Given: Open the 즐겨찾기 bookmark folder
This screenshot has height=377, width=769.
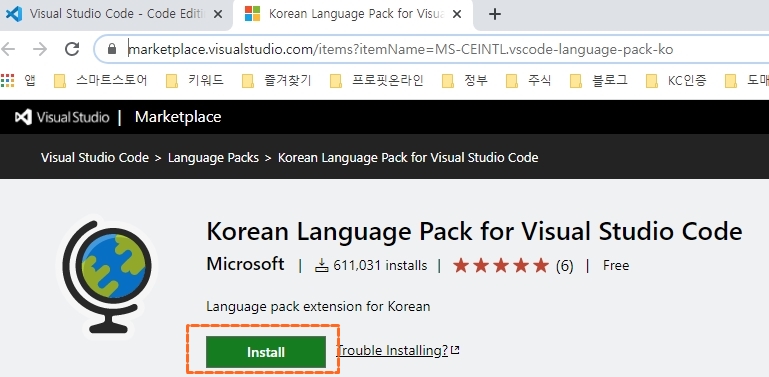Looking at the screenshot, I should [x=277, y=80].
